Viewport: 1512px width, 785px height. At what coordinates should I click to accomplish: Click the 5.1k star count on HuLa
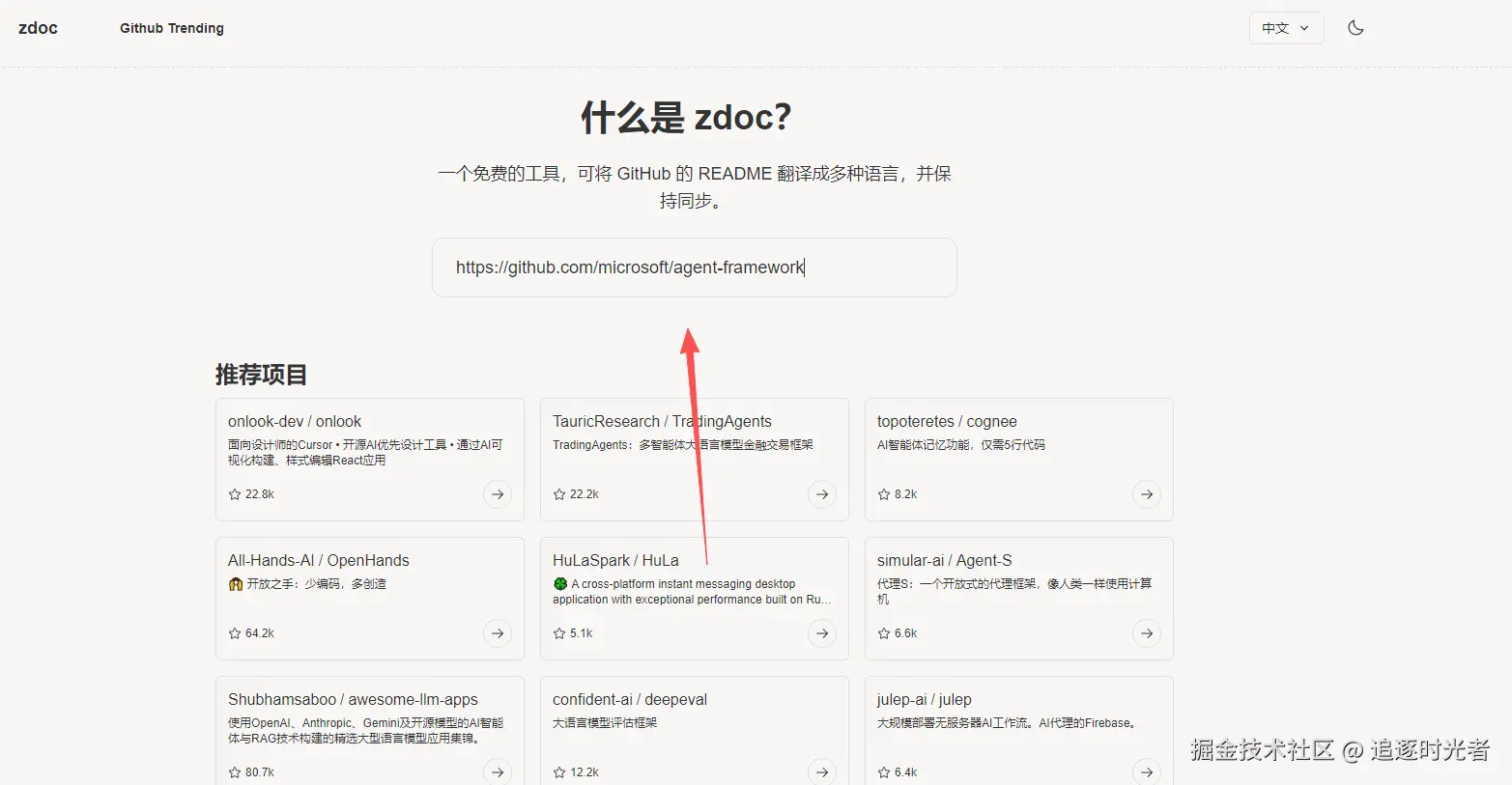click(582, 633)
